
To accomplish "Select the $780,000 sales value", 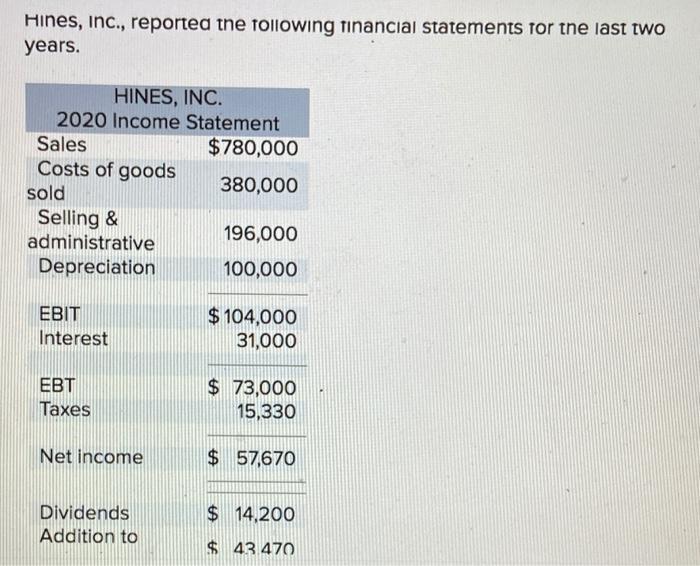I will [253, 148].
